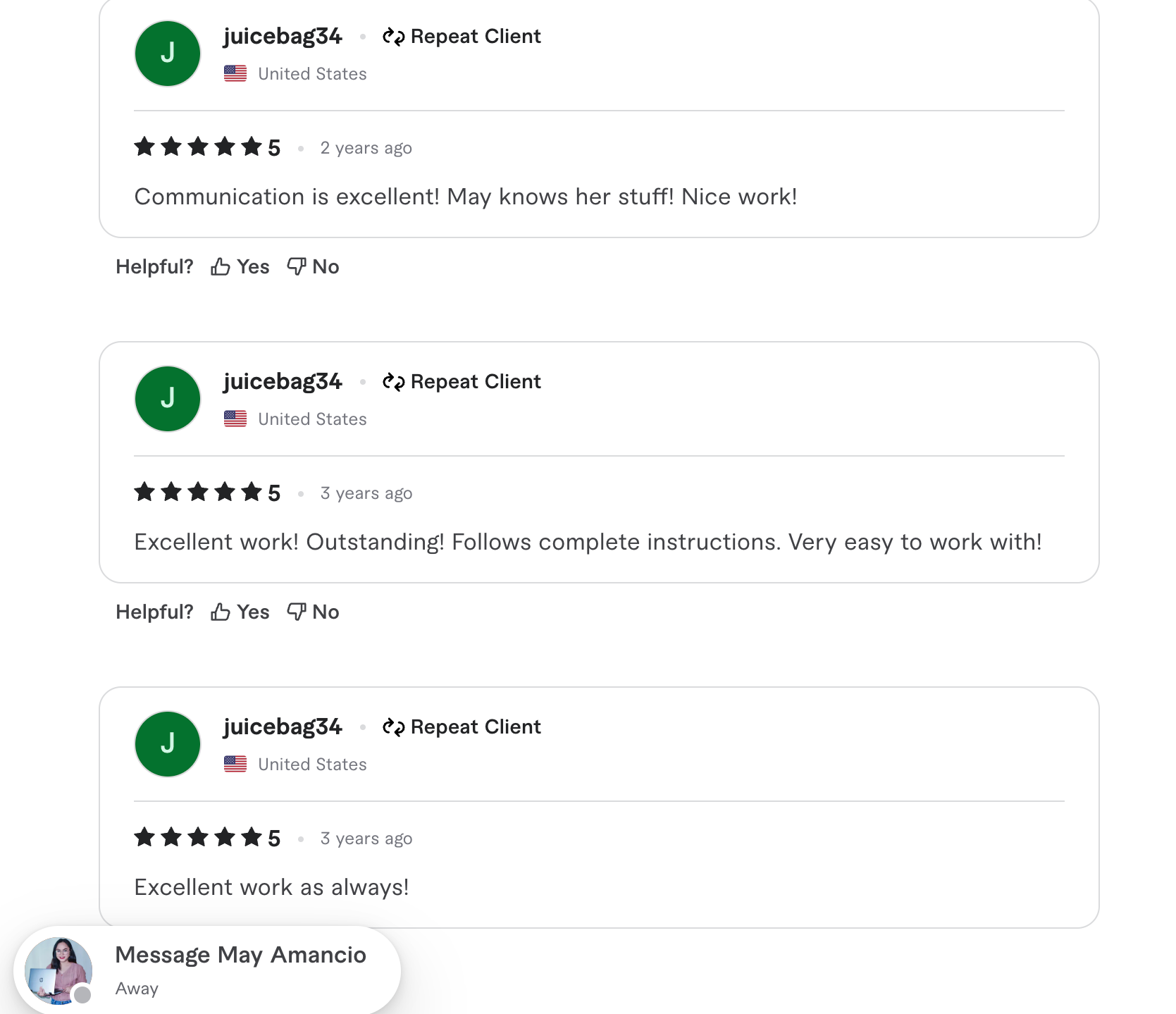Mark the 'Outstanding' review helpful with thumbs-up
The image size is (1176, 1014).
pyautogui.click(x=240, y=612)
